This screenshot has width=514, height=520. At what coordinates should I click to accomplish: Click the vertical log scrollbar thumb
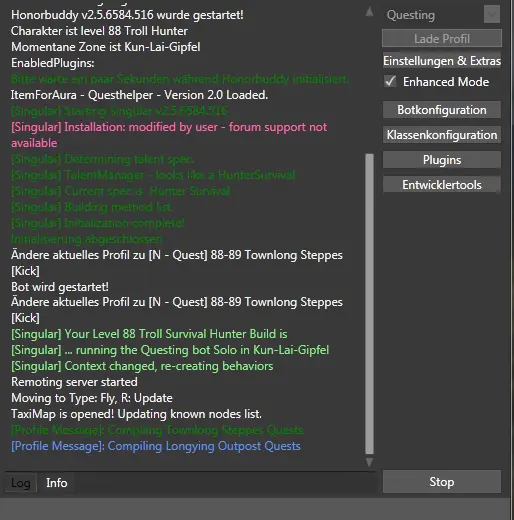(x=369, y=304)
